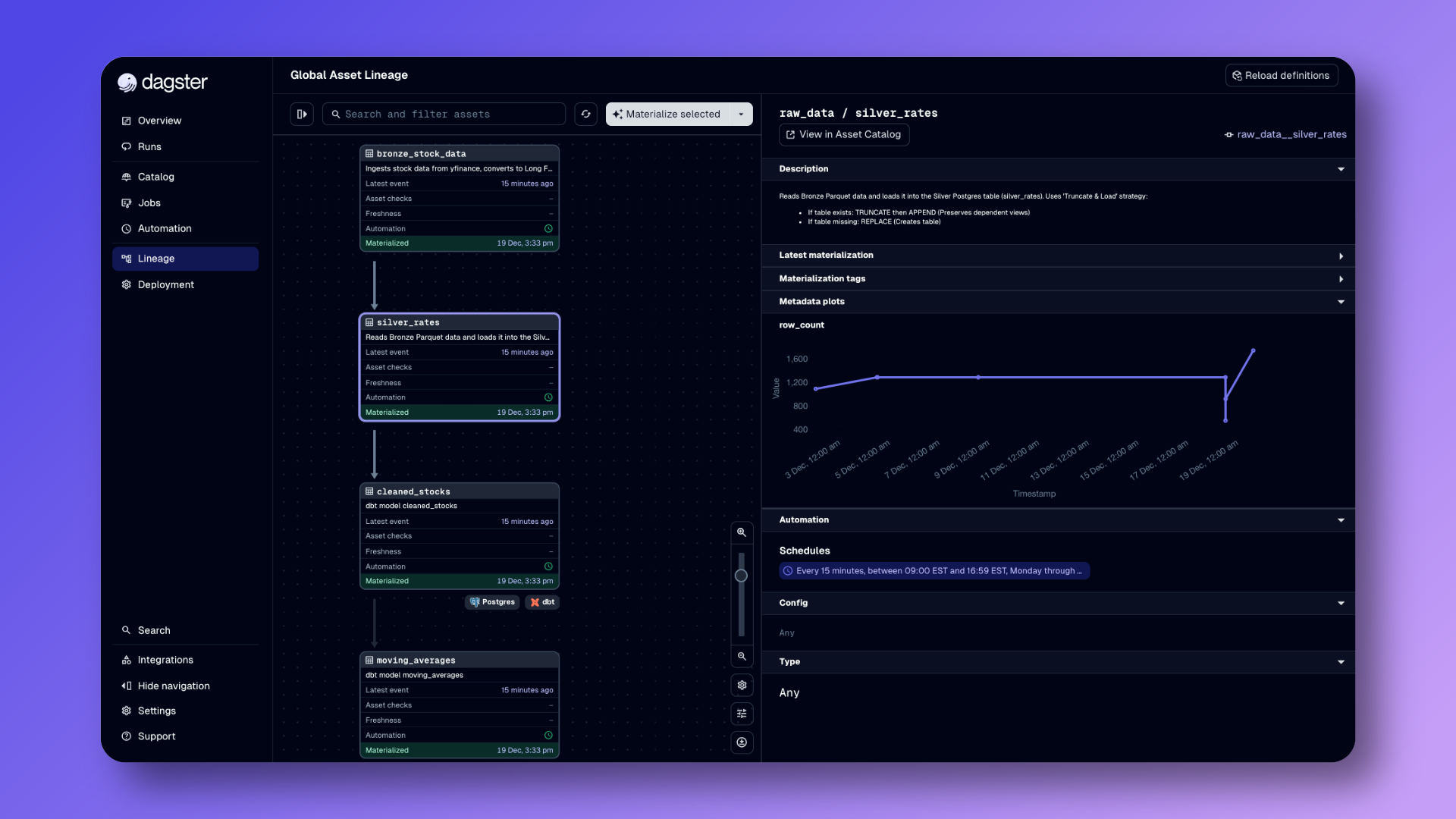Open Materialize selected dropdown arrow
Viewport: 1456px width, 819px height.
[741, 115]
